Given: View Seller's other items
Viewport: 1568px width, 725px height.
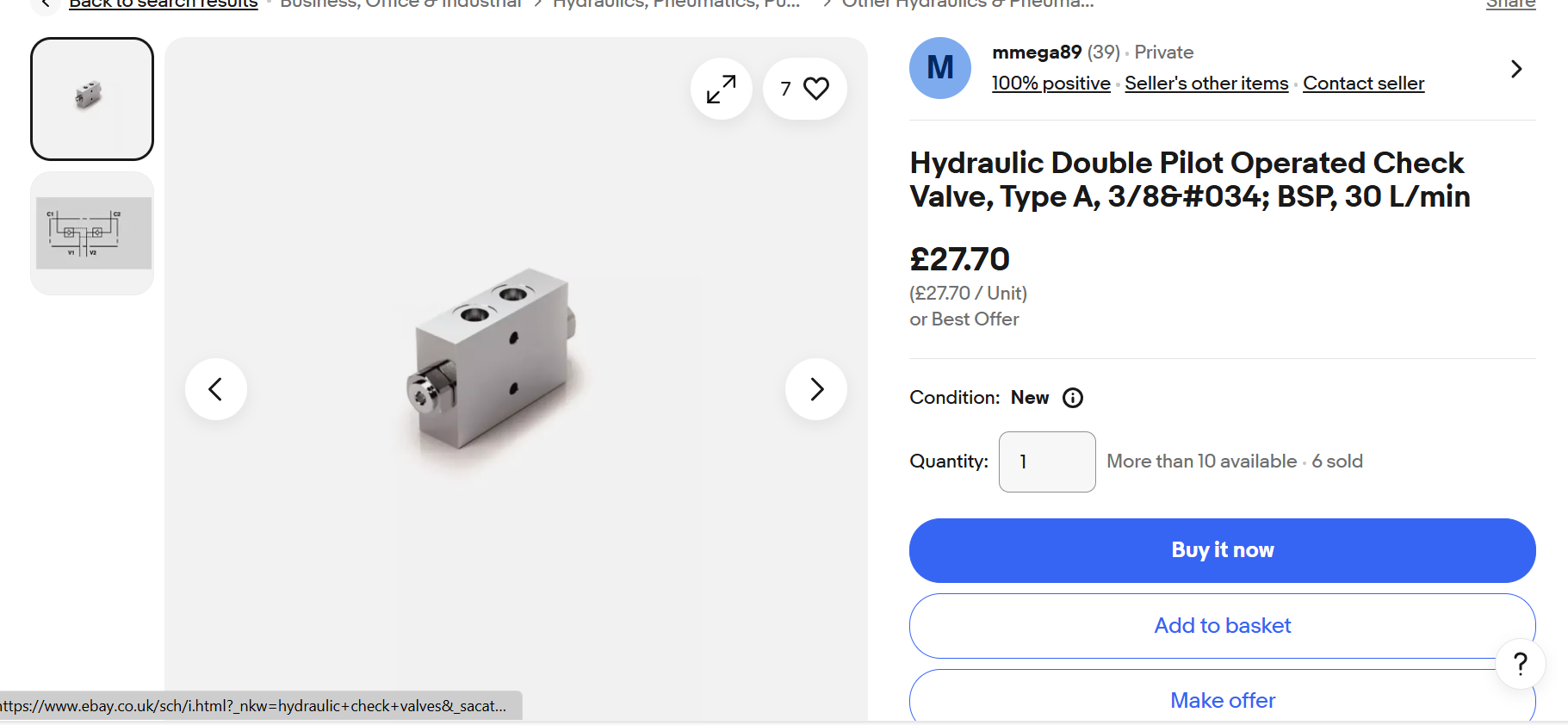Looking at the screenshot, I should tap(1206, 84).
